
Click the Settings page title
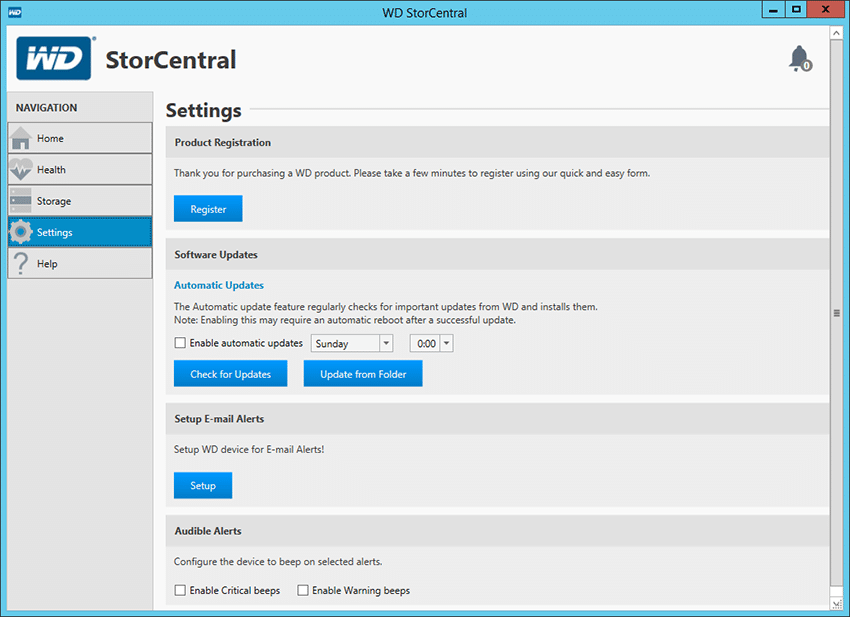click(x=204, y=110)
